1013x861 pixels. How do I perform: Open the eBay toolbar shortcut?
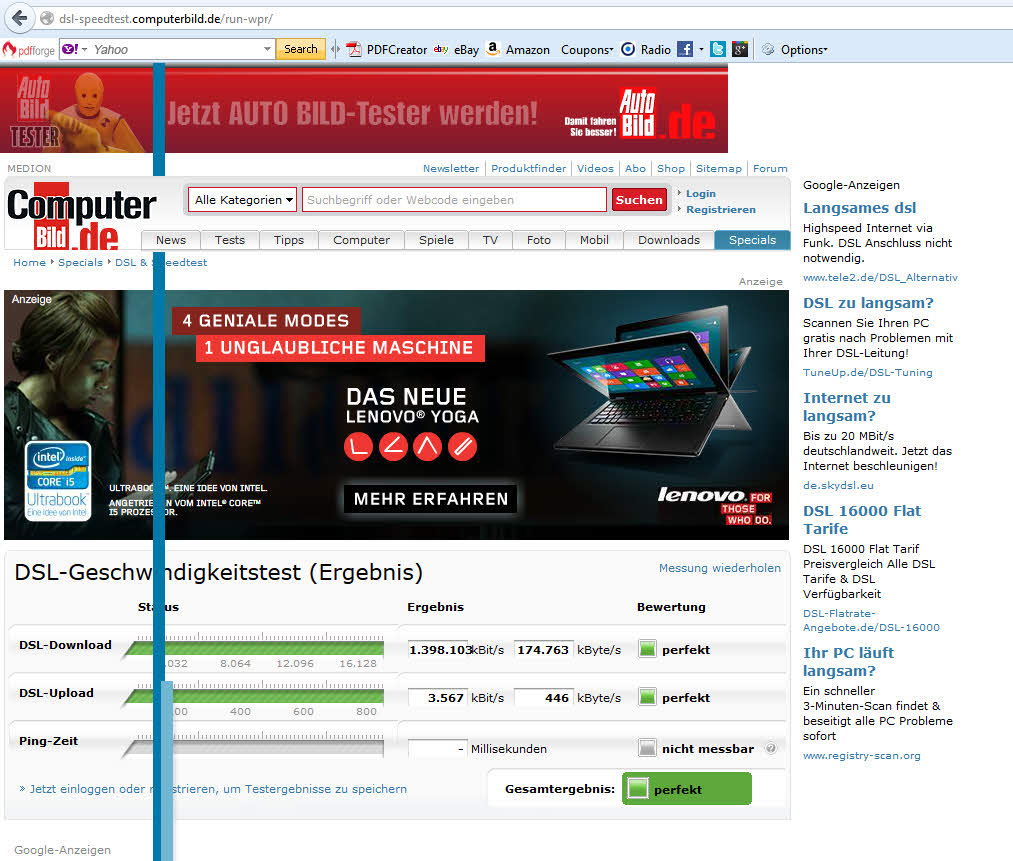pos(456,50)
